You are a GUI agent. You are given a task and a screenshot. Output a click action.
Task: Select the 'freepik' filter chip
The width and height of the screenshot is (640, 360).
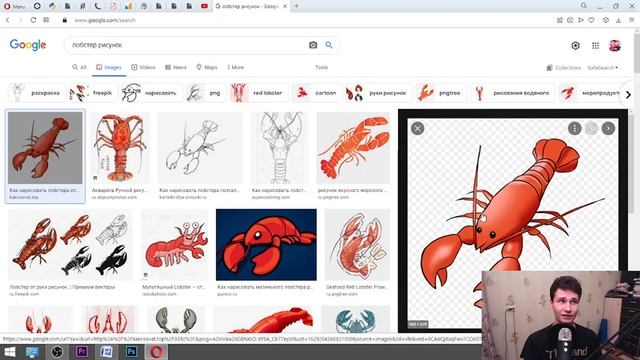pos(93,93)
